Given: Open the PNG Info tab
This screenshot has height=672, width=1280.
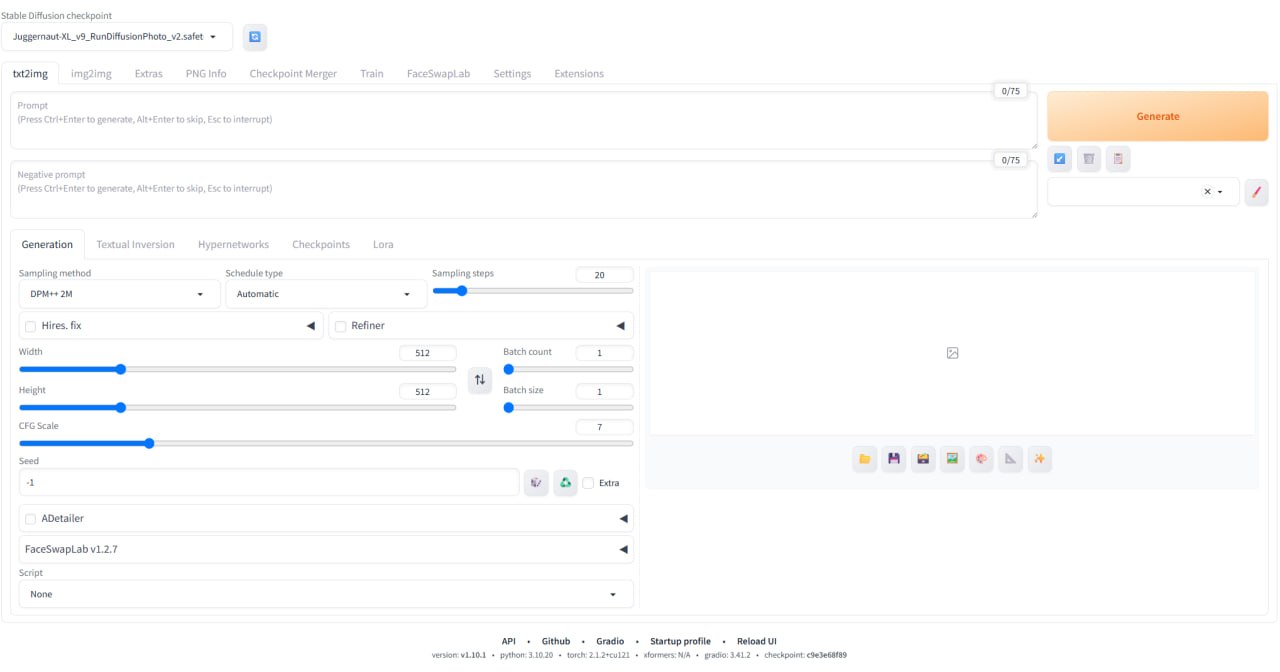Looking at the screenshot, I should click(206, 74).
